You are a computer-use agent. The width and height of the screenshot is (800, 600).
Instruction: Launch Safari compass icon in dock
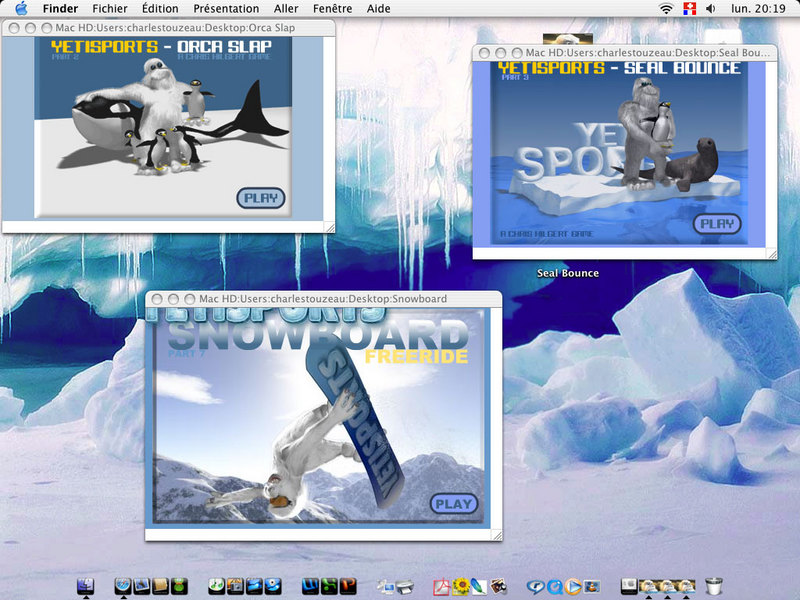click(123, 586)
